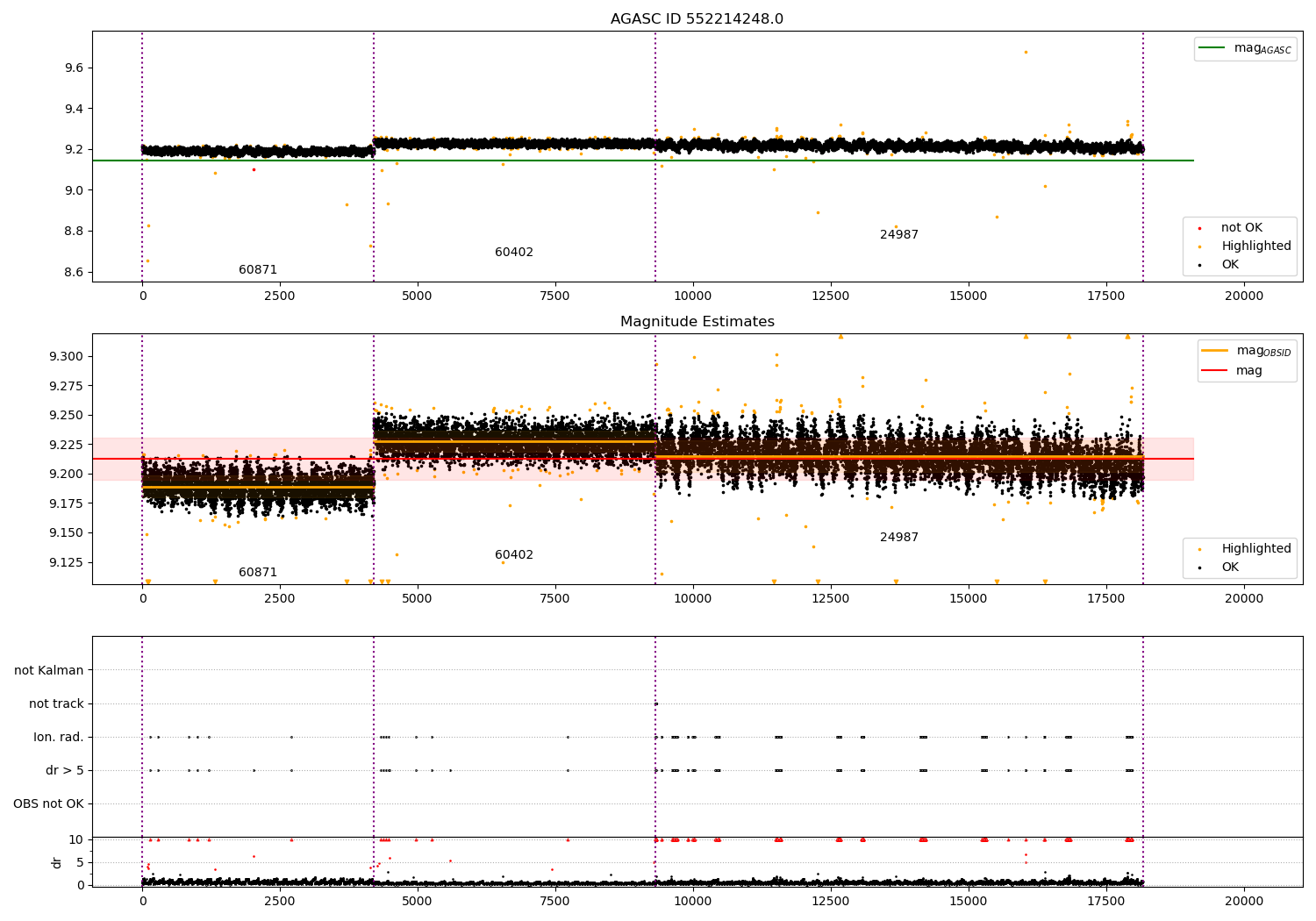Click the 'not Kalman' row label
The image size is (1316, 921).
[x=49, y=670]
